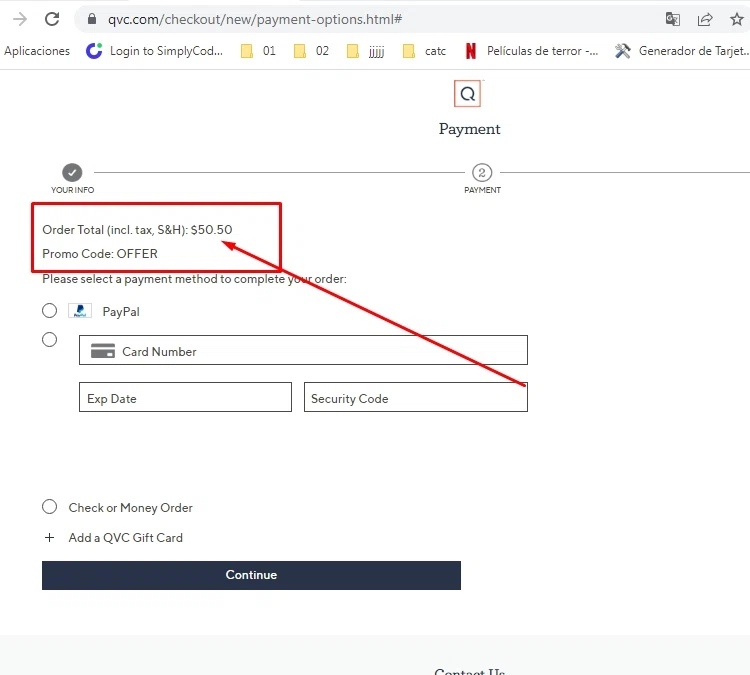Image resolution: width=750 pixels, height=675 pixels.
Task: Click the translate page icon
Action: pos(673,19)
